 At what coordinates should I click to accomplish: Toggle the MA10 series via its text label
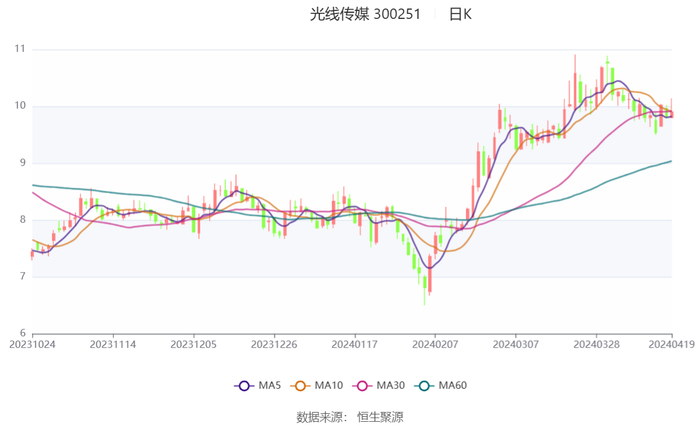click(328, 386)
